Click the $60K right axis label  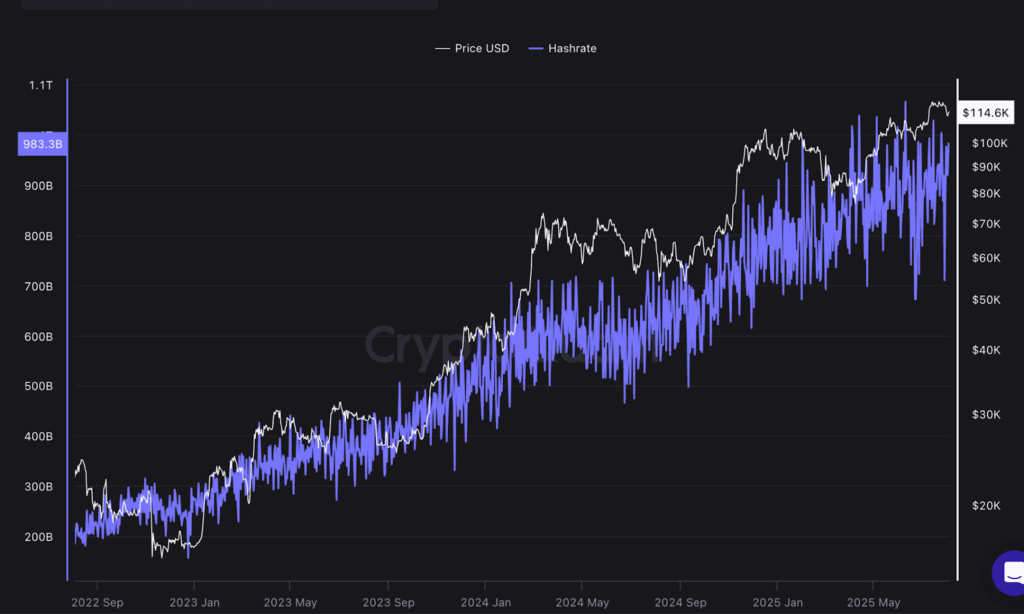(986, 258)
